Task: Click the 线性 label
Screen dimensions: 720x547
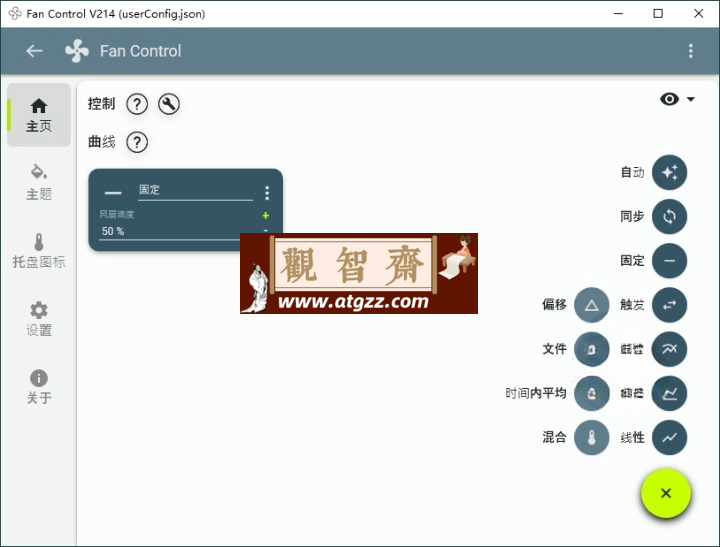Action: pos(632,437)
